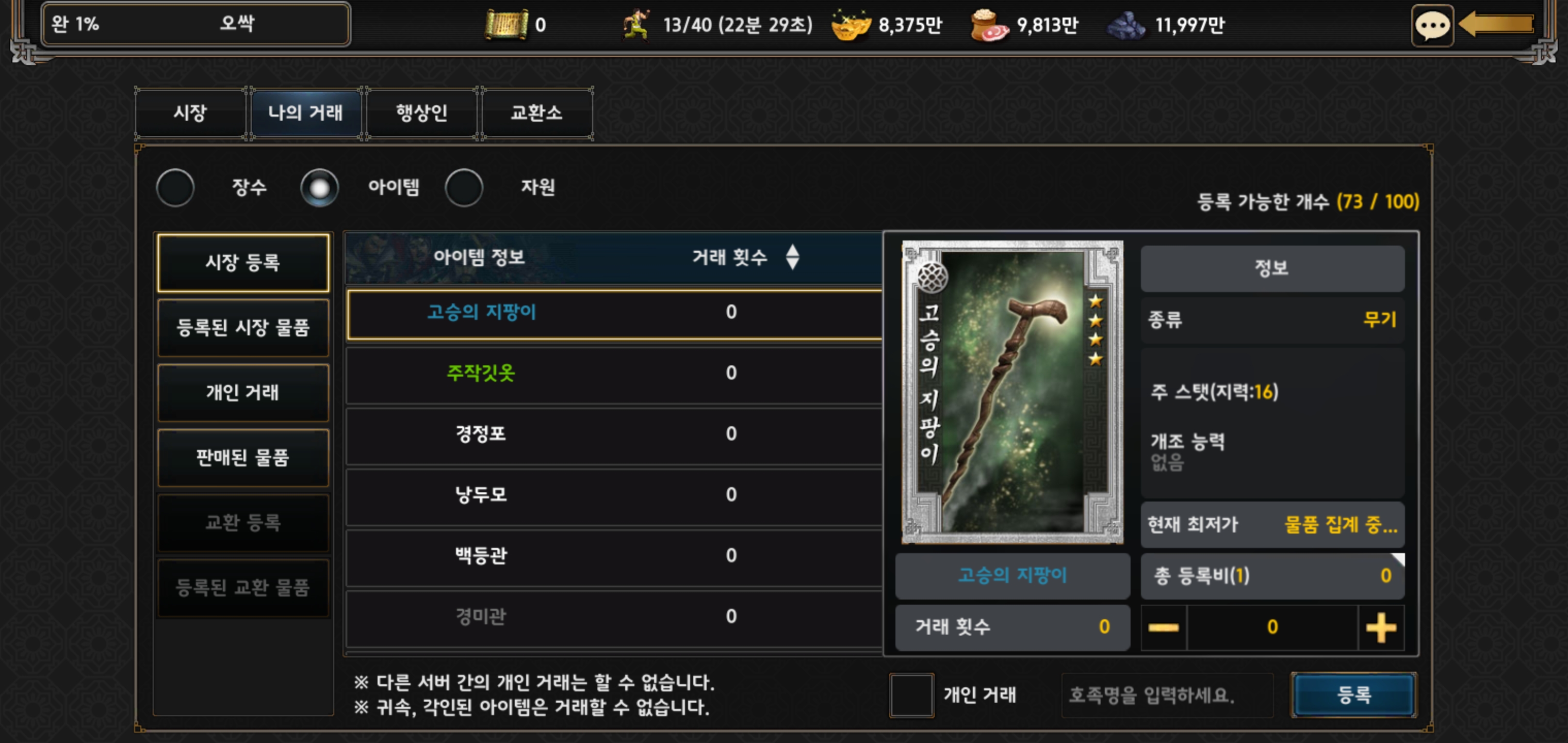1568x743 pixels.
Task: Decrease quantity with the minus icon
Action: click(1163, 627)
